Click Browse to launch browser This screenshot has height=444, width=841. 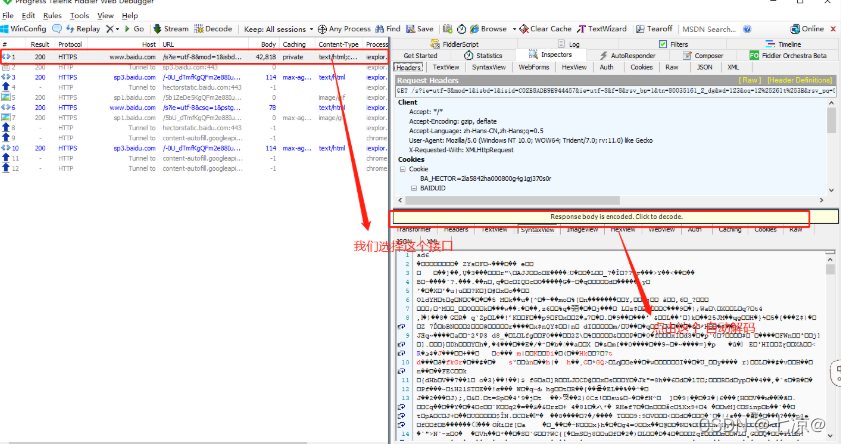pyautogui.click(x=489, y=29)
